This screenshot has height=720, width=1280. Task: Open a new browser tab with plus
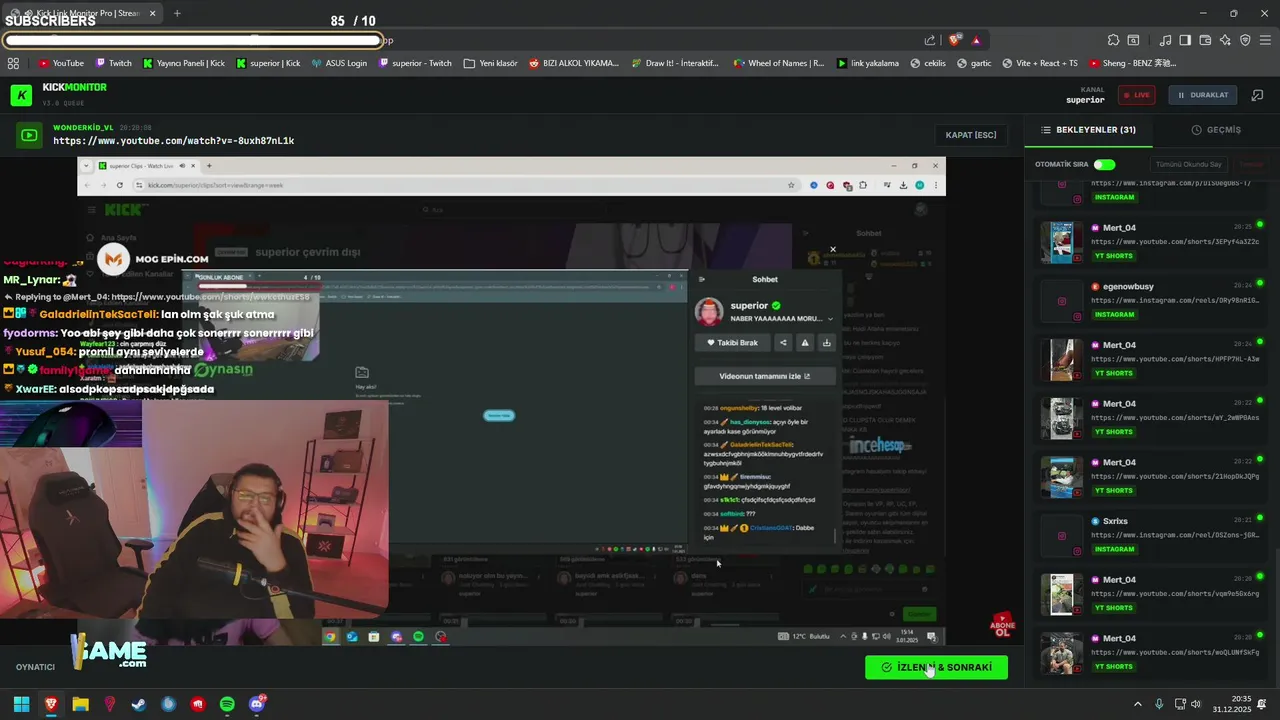(x=177, y=13)
